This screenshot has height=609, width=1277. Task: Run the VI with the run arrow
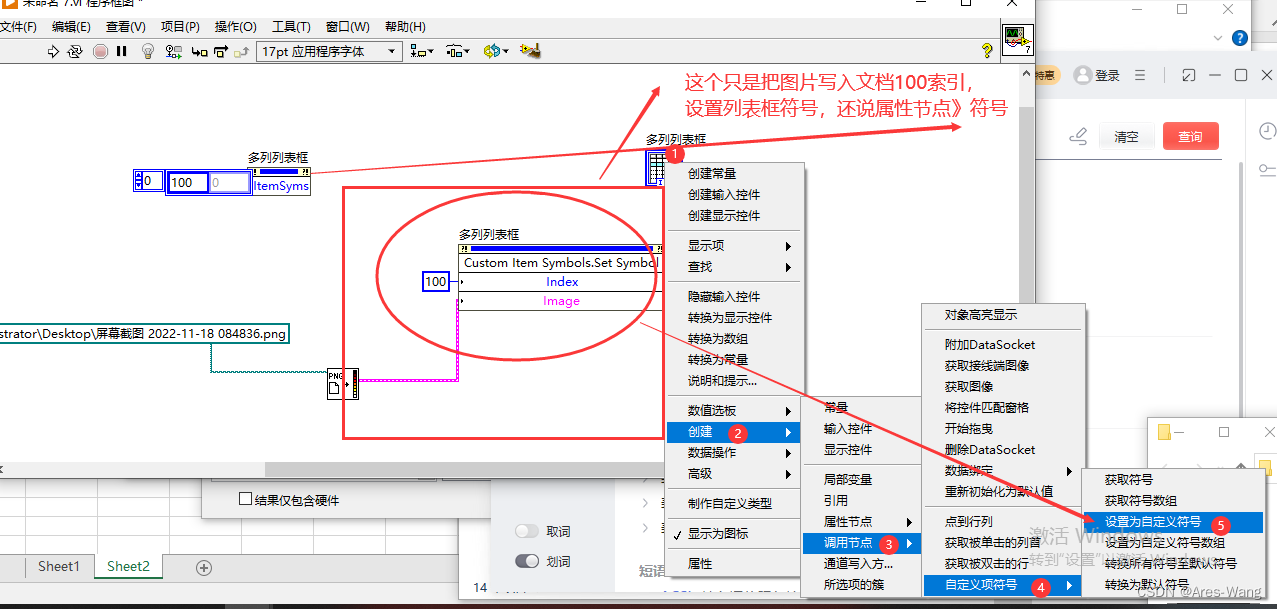pos(53,49)
